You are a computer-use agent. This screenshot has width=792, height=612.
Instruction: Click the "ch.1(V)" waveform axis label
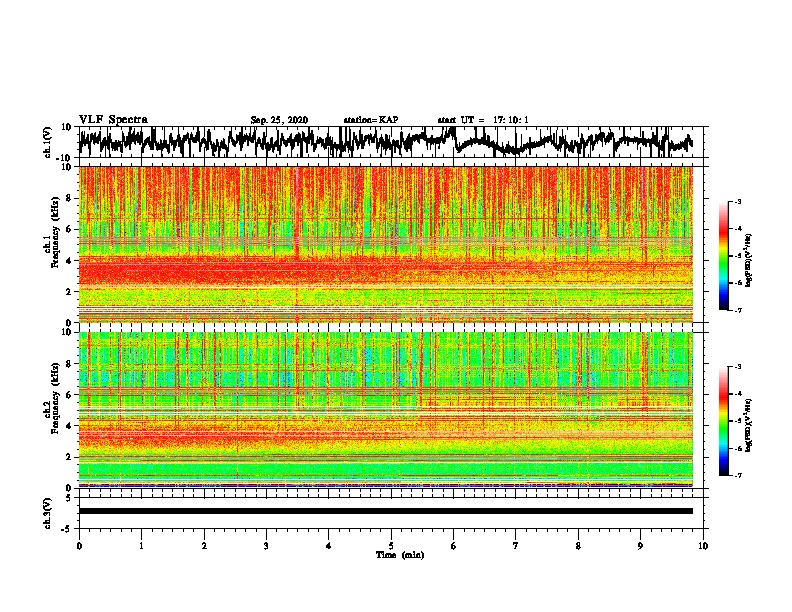pyautogui.click(x=49, y=142)
